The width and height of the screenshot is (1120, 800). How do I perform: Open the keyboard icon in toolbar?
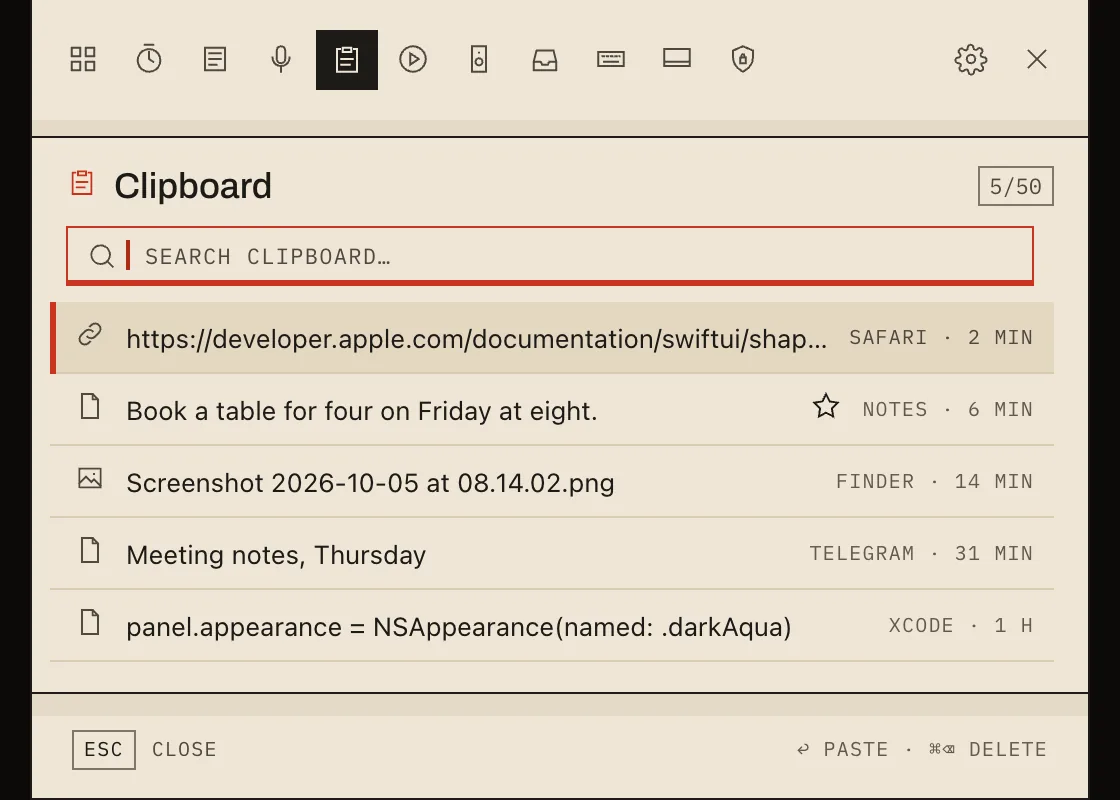[x=611, y=59]
